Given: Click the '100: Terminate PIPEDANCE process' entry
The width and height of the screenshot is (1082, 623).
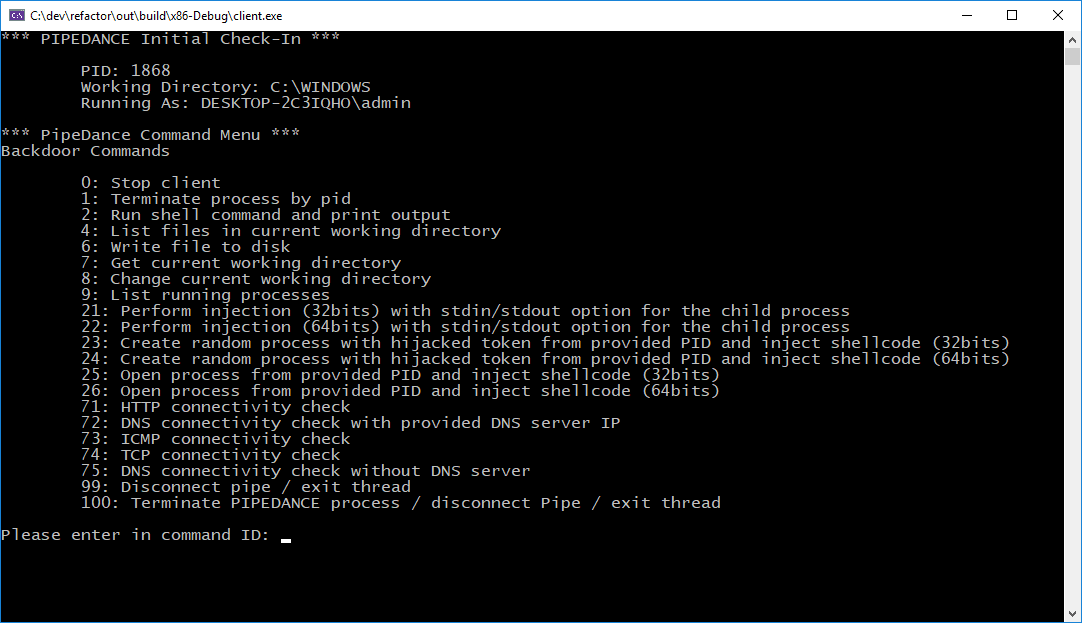Looking at the screenshot, I should click(x=400, y=503).
